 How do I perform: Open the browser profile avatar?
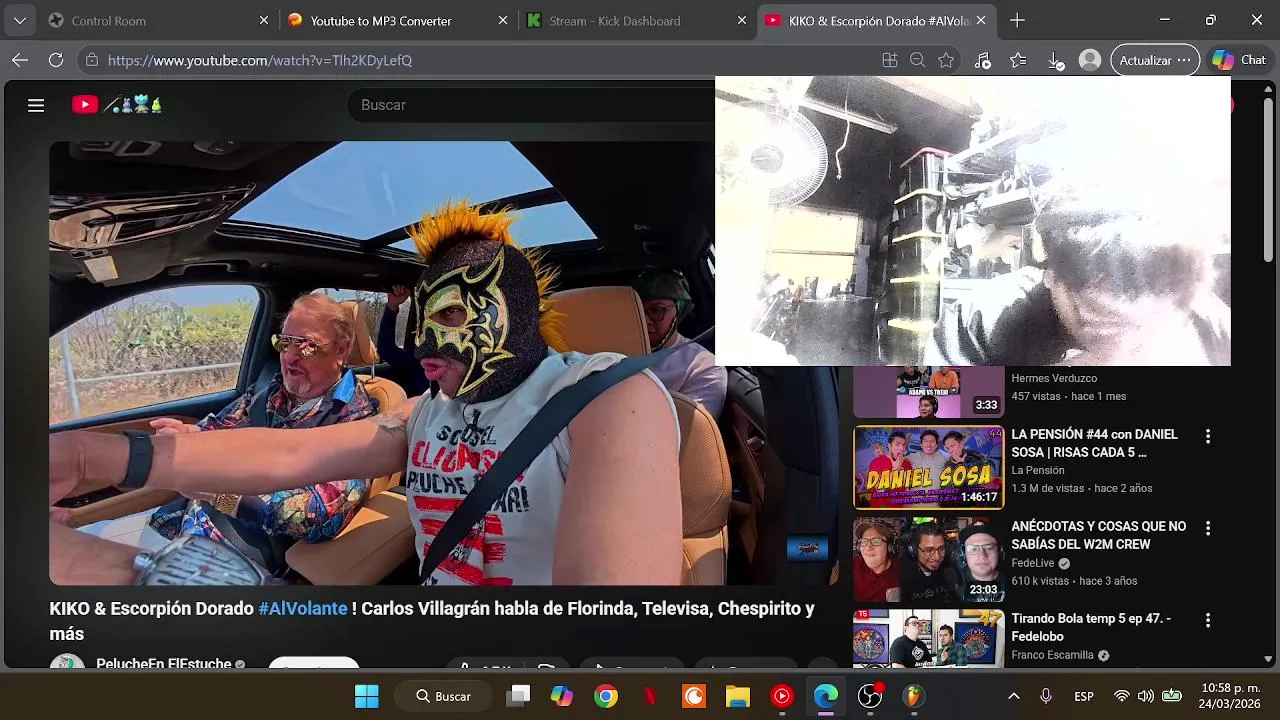coord(1090,60)
